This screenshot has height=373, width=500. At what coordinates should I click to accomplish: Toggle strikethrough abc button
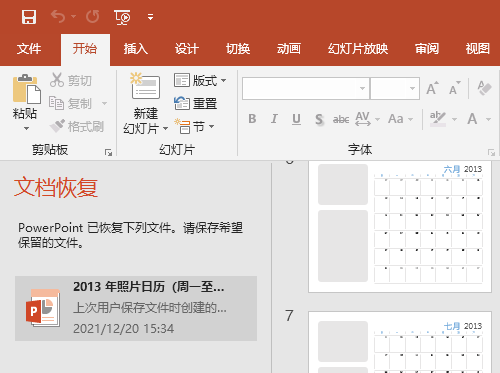pos(341,119)
